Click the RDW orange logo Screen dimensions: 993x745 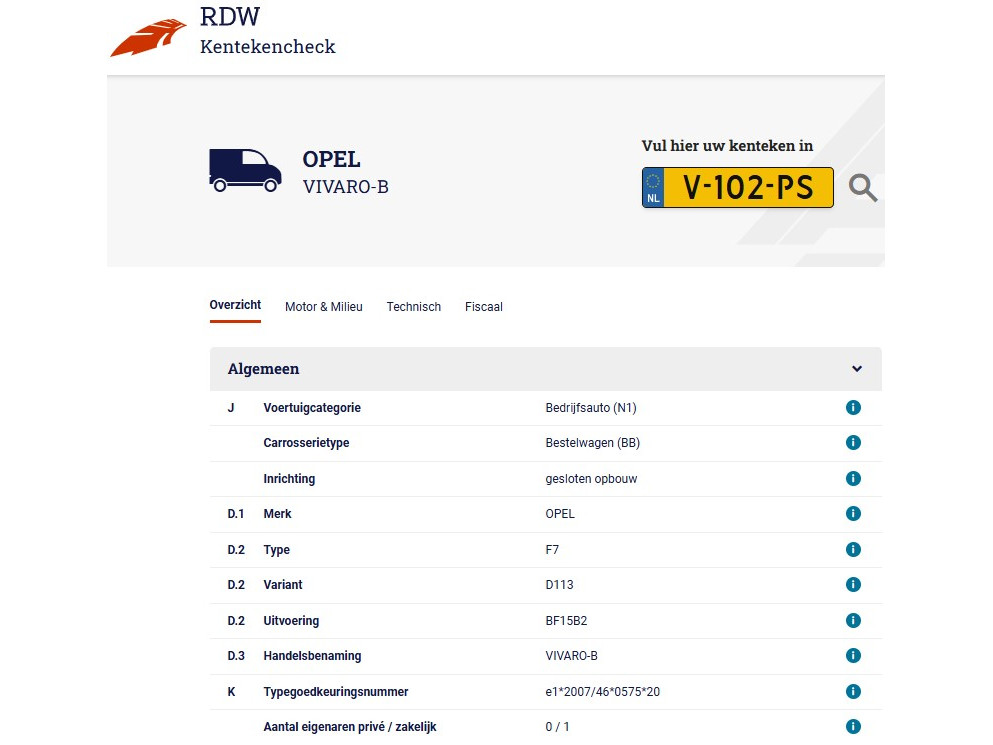(x=148, y=37)
